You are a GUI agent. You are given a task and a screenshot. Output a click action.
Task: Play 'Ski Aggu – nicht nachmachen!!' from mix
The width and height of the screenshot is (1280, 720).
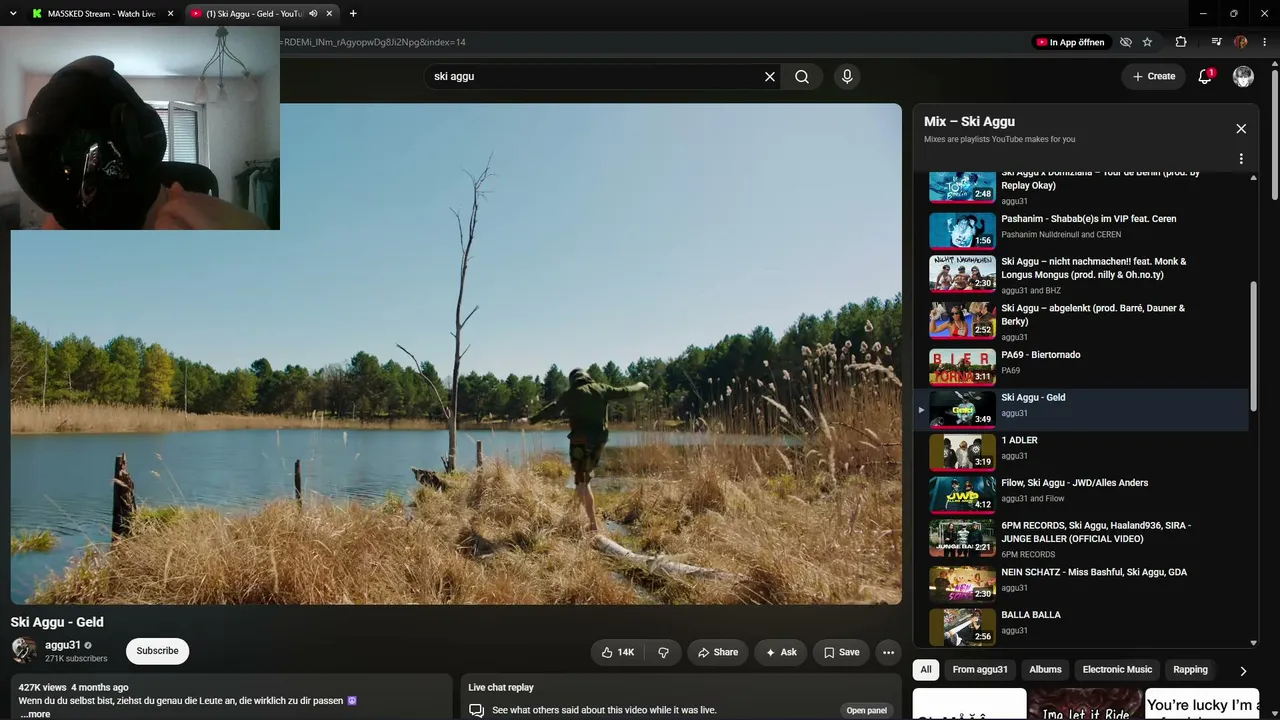(x=1081, y=275)
